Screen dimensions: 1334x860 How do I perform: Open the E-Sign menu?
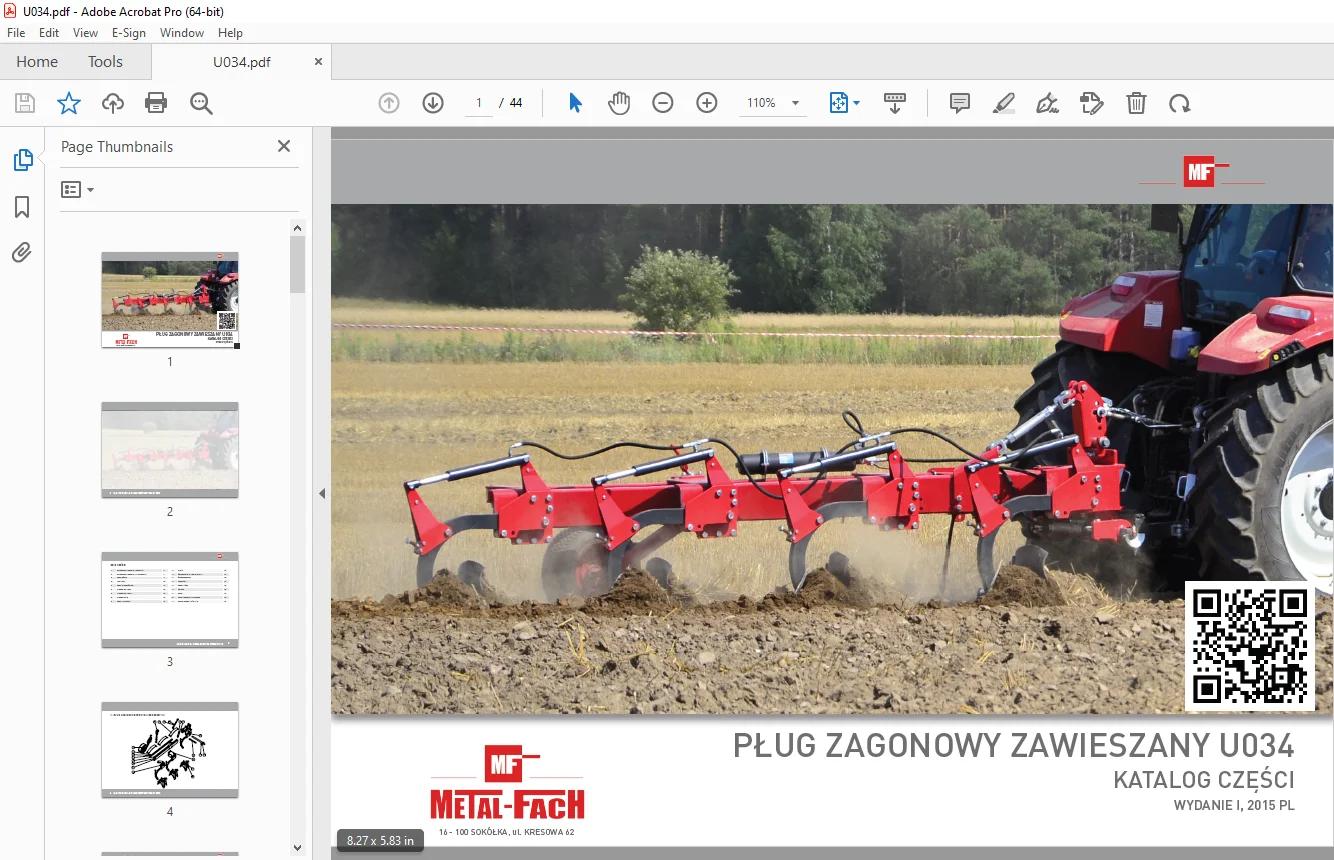click(x=129, y=33)
